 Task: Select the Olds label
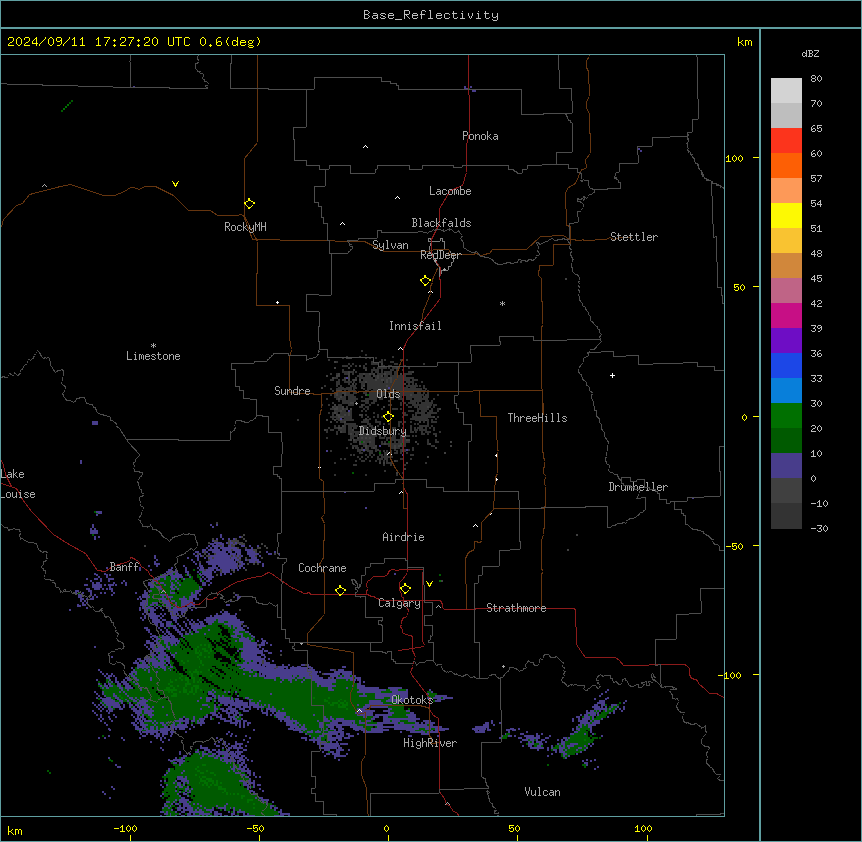click(x=388, y=394)
